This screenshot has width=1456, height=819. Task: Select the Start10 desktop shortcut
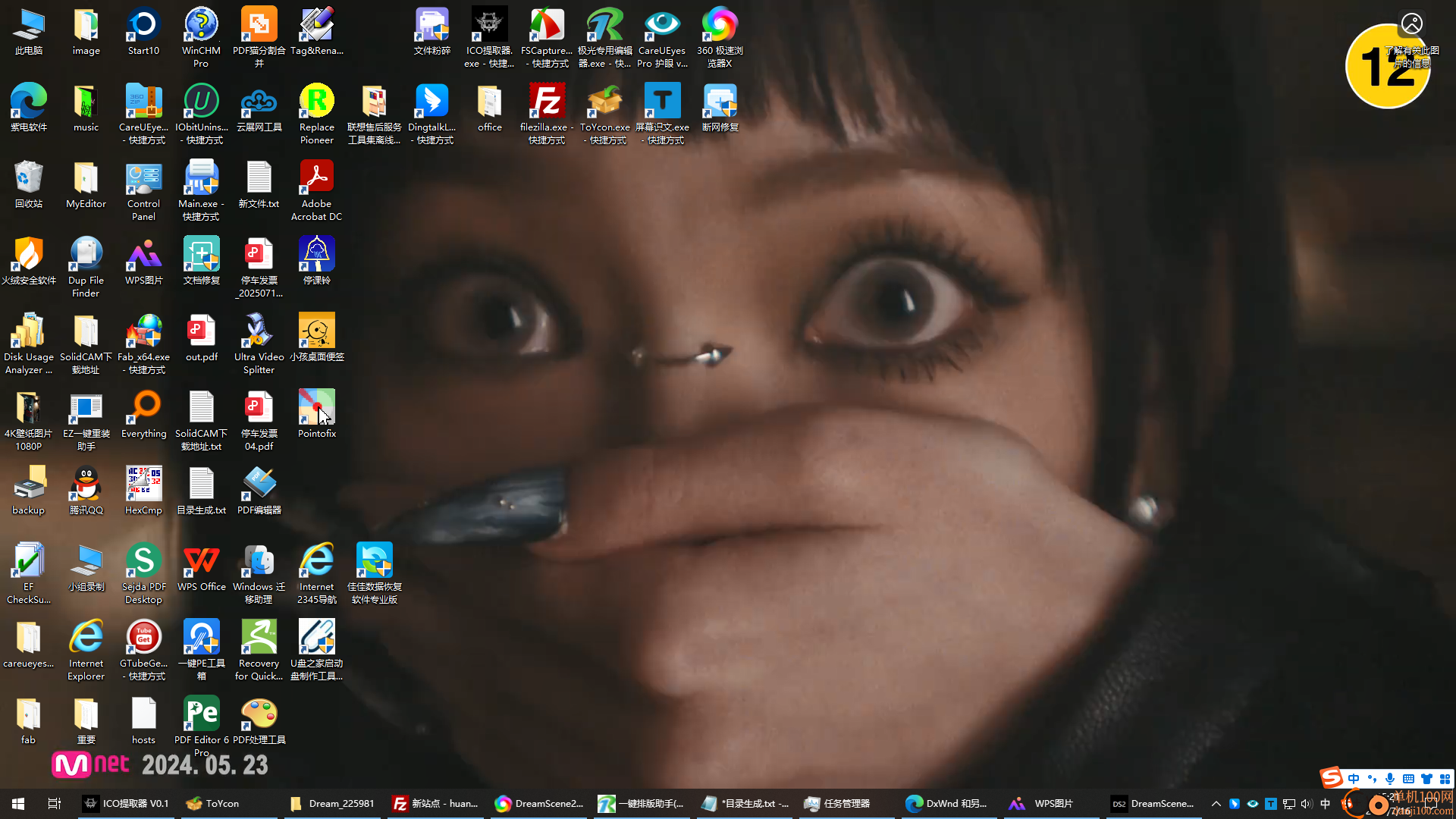click(143, 30)
